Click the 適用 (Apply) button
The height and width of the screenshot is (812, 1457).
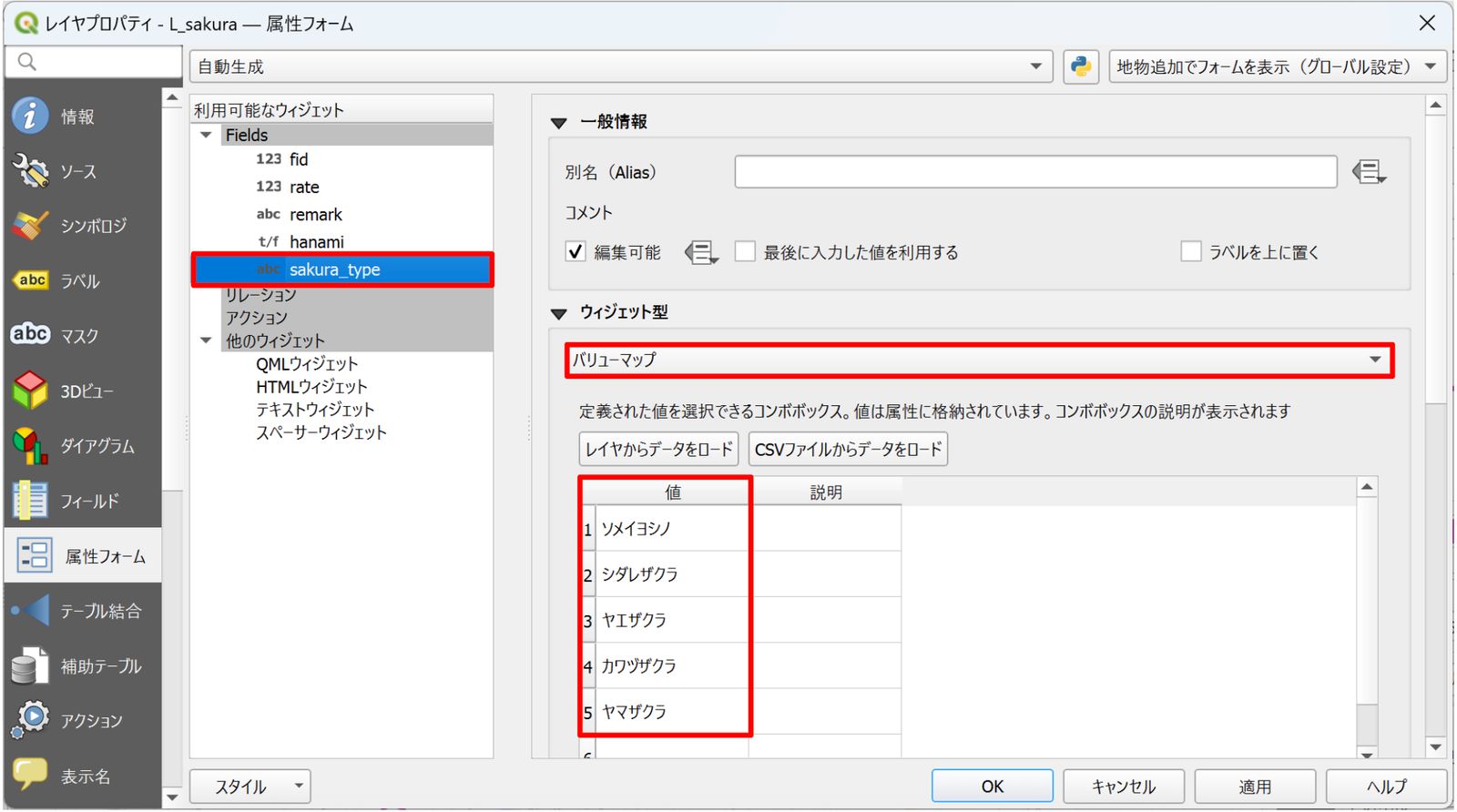pos(1255,787)
